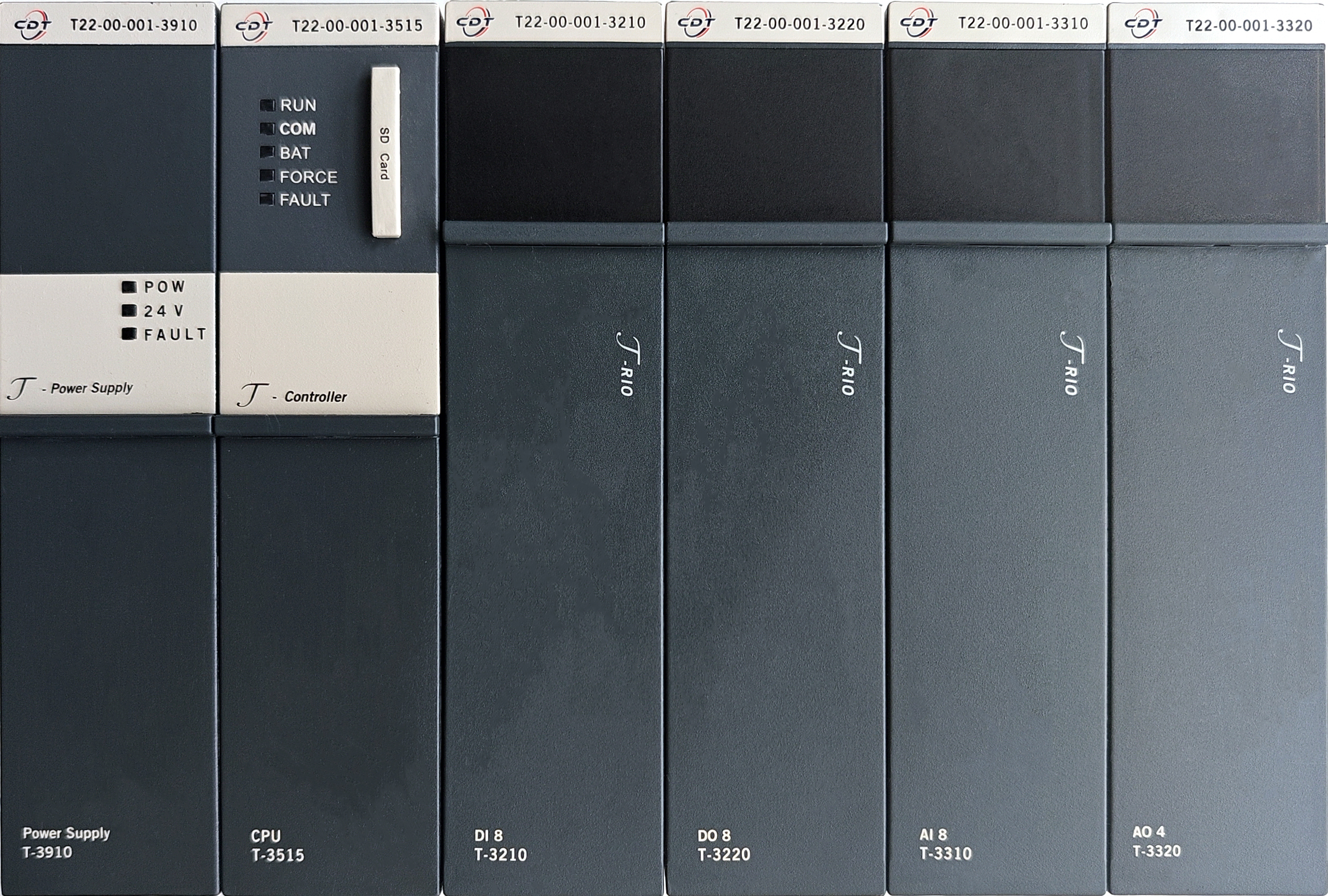The height and width of the screenshot is (896, 1328).
Task: Click the T22-00-001-3220 serial label
Action: click(x=799, y=24)
